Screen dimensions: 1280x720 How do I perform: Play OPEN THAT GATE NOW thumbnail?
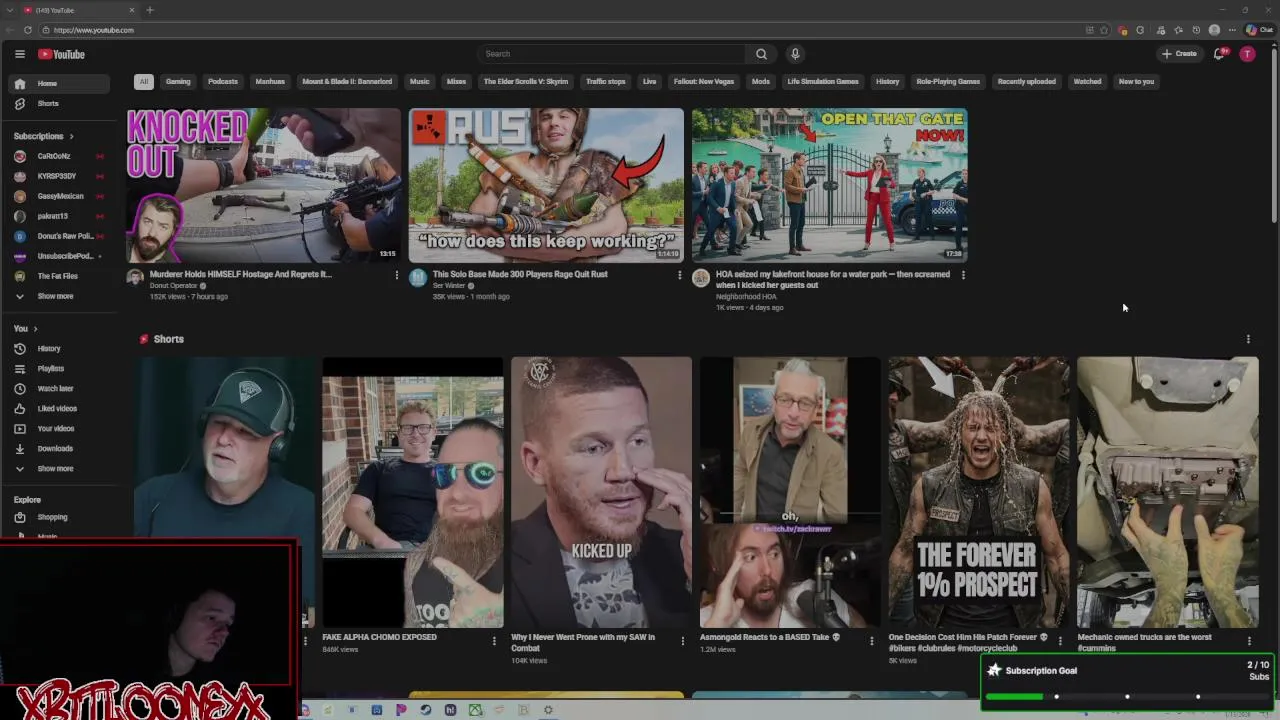click(829, 185)
